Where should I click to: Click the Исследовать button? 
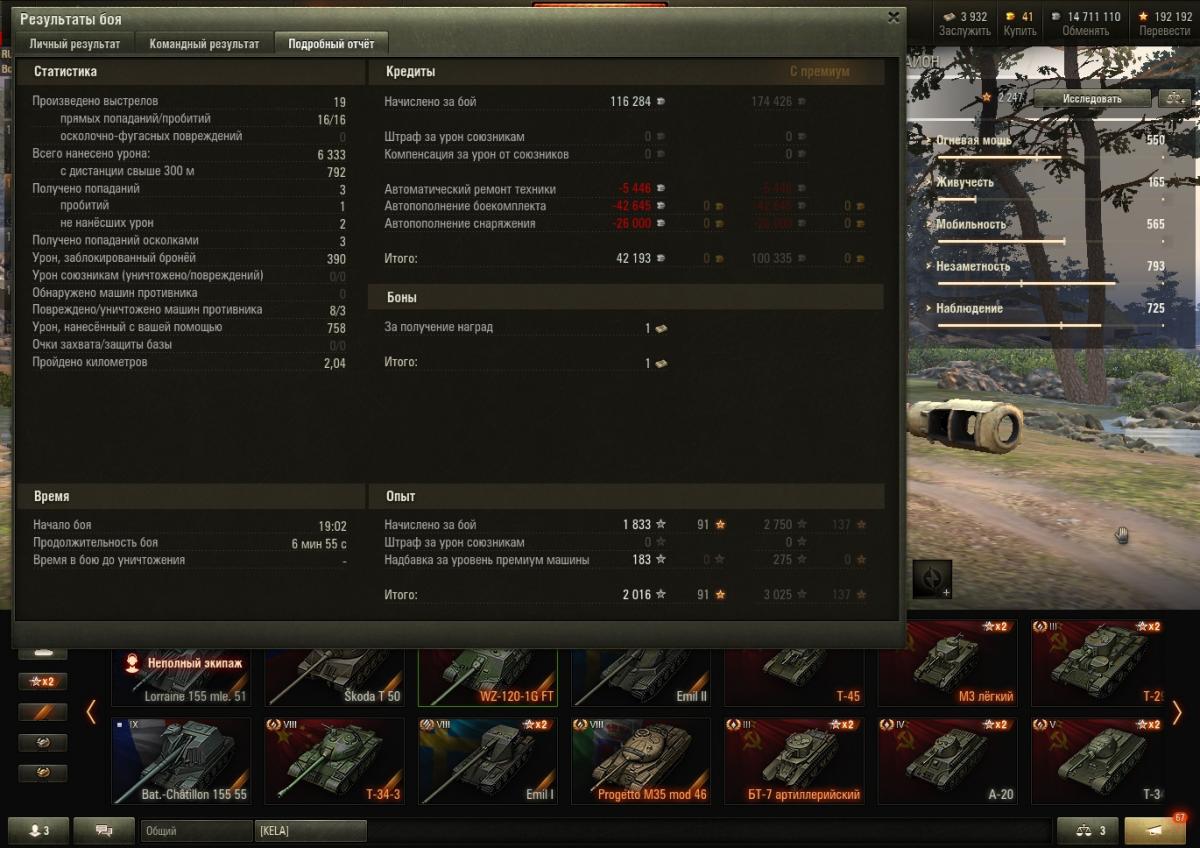(1092, 98)
